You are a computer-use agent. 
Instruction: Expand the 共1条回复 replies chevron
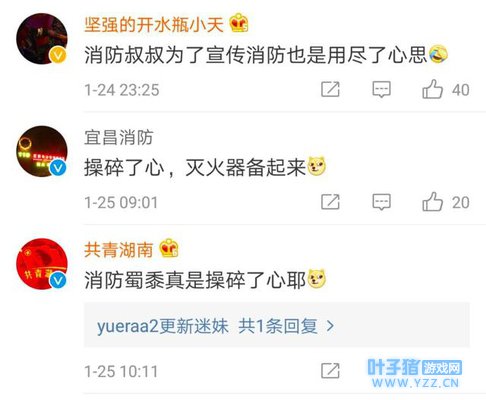click(x=330, y=326)
